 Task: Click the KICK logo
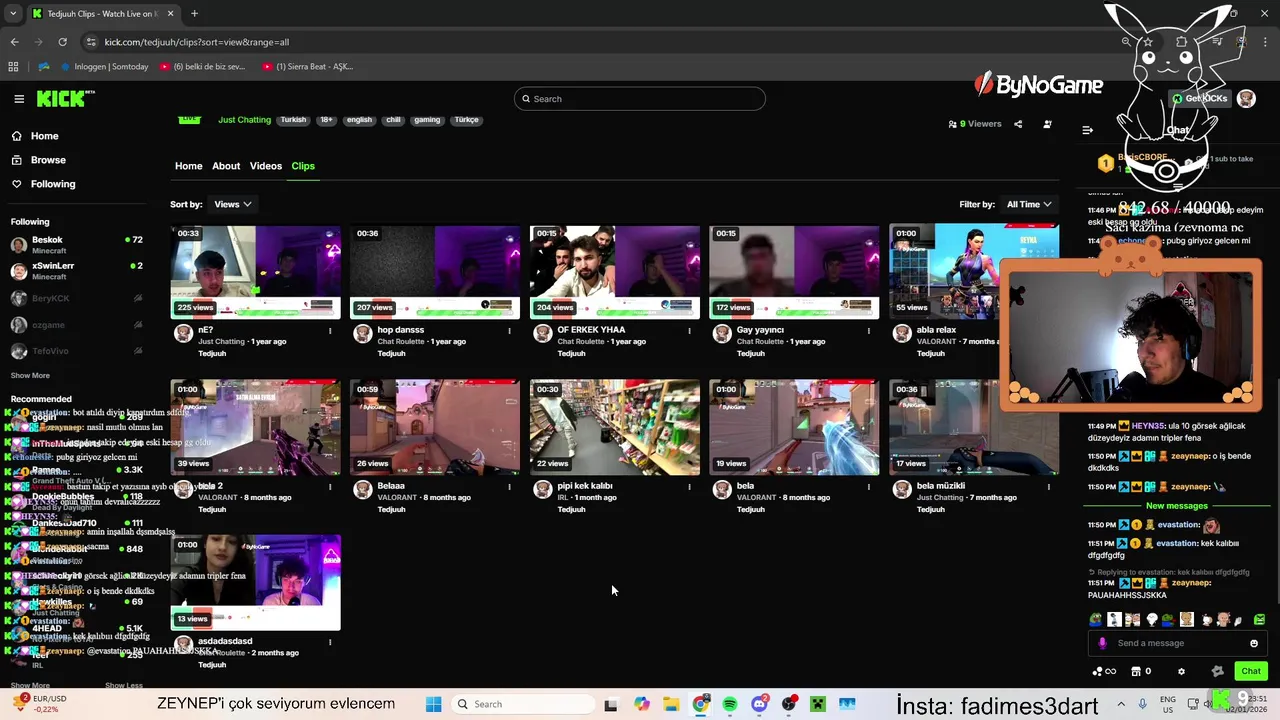[x=65, y=98]
